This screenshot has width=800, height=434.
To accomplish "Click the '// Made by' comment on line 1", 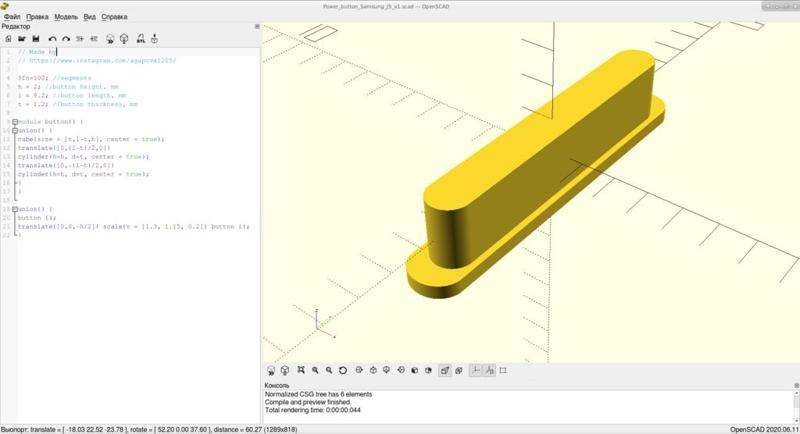I will coord(37,52).
